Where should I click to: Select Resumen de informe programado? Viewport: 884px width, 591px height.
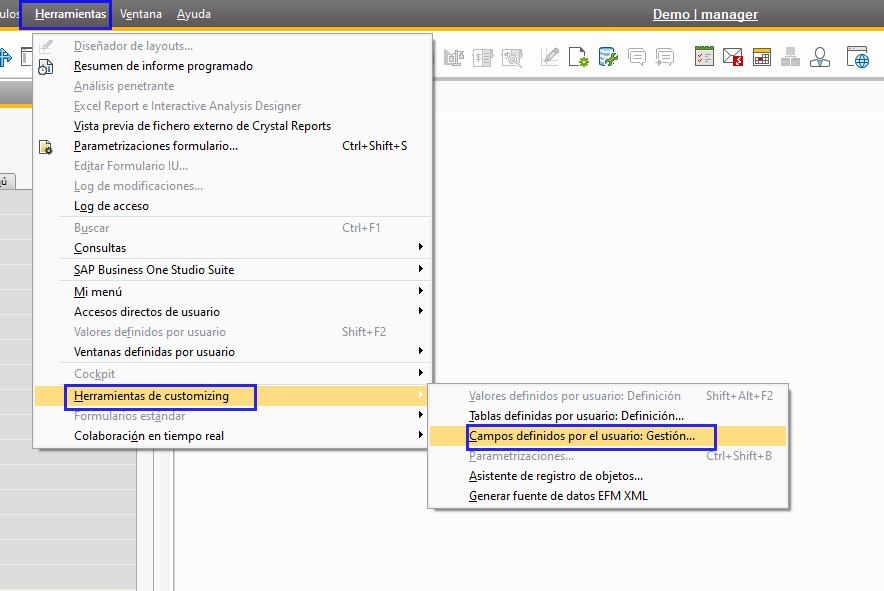pos(163,66)
